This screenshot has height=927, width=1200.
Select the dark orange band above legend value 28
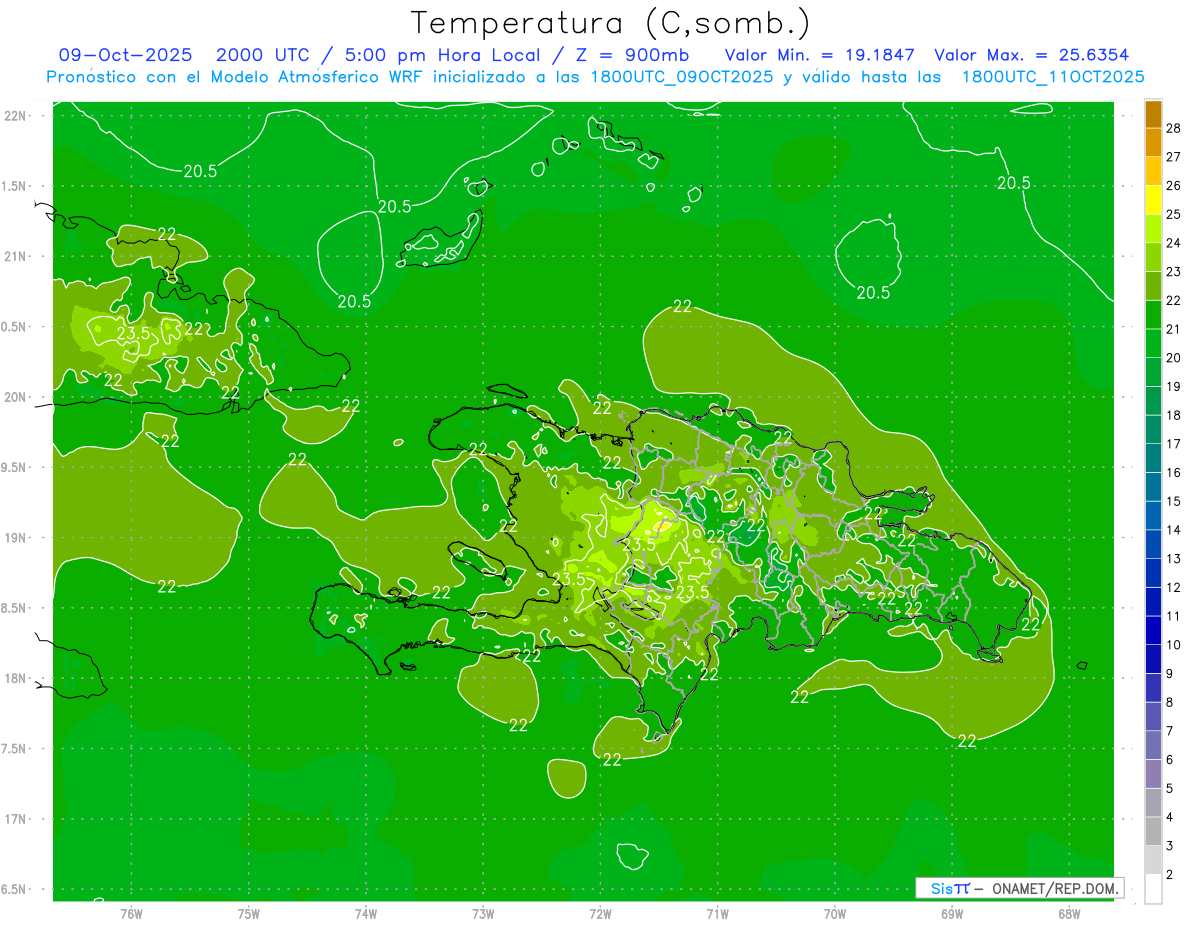(x=1153, y=114)
